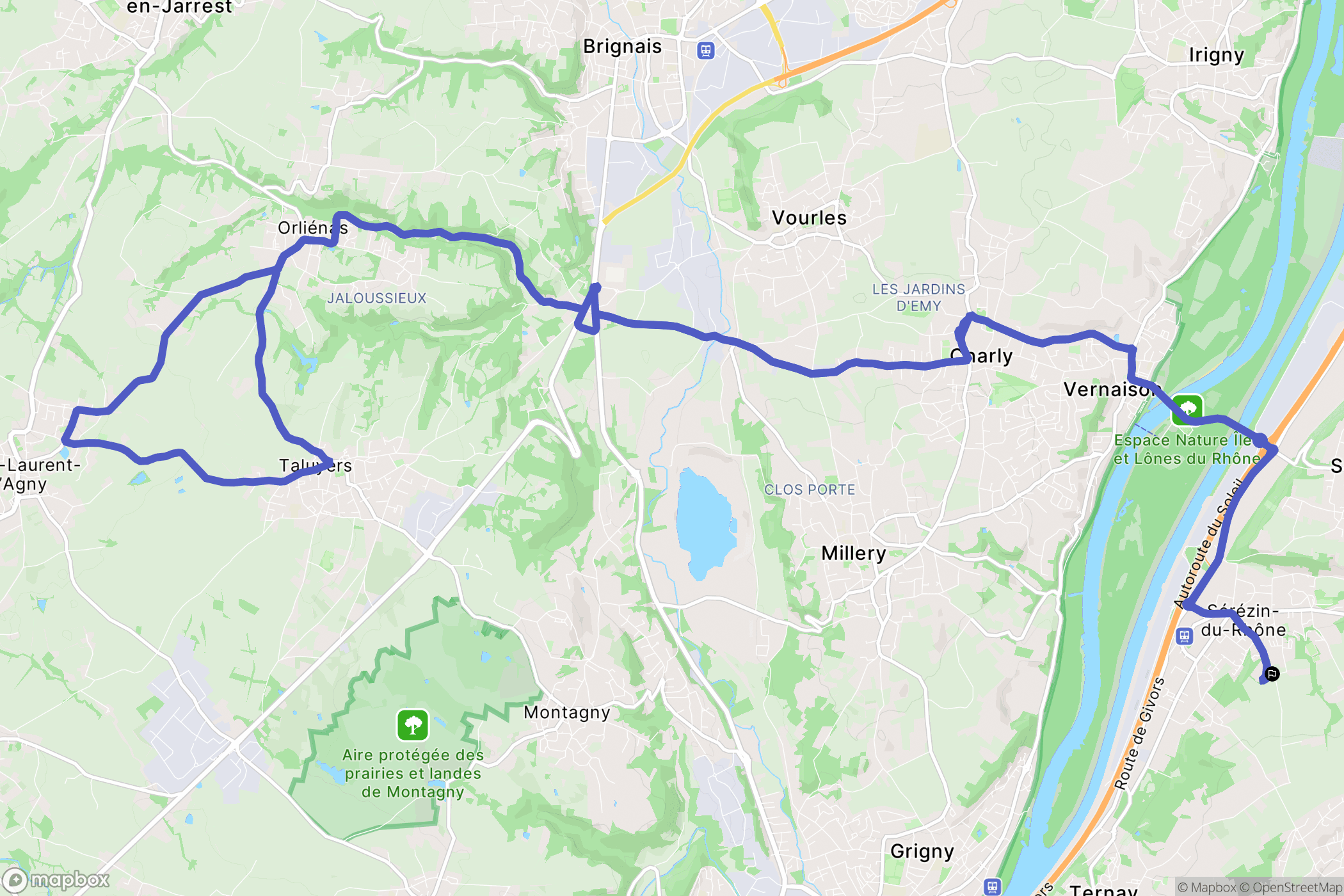Click the LES JARDINS D'EMY label
Screen dimensions: 1344x896
coord(919,298)
